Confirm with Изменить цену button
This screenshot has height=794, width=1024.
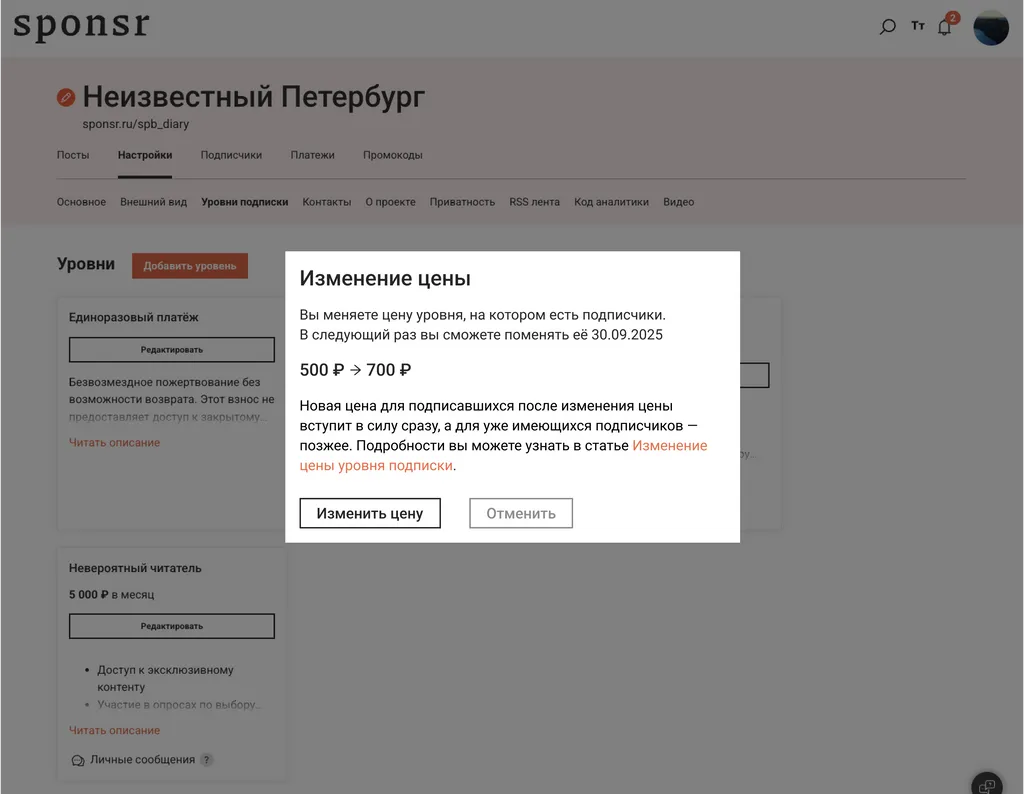tap(370, 513)
